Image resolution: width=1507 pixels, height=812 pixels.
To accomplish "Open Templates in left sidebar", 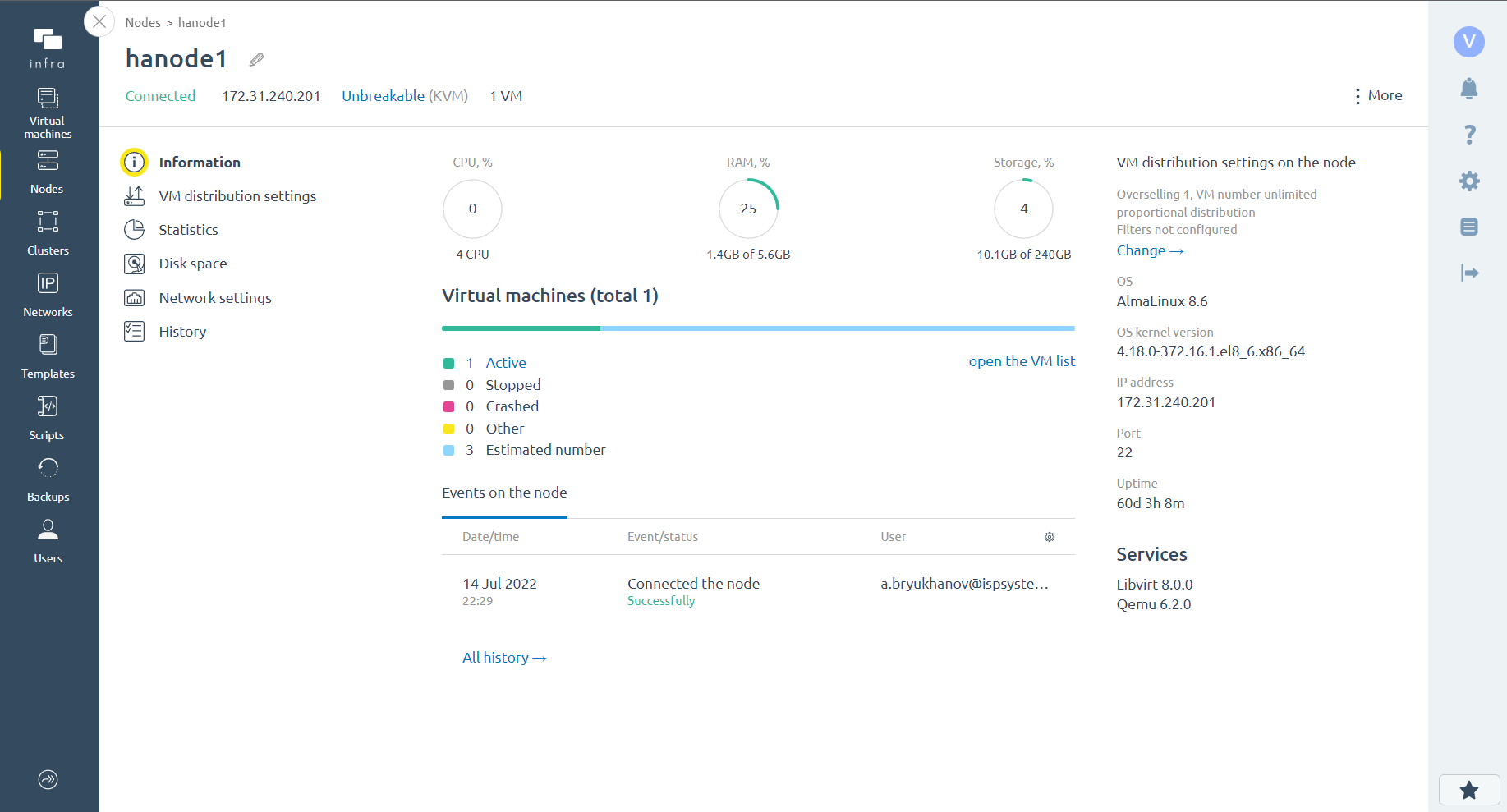I will pyautogui.click(x=48, y=356).
